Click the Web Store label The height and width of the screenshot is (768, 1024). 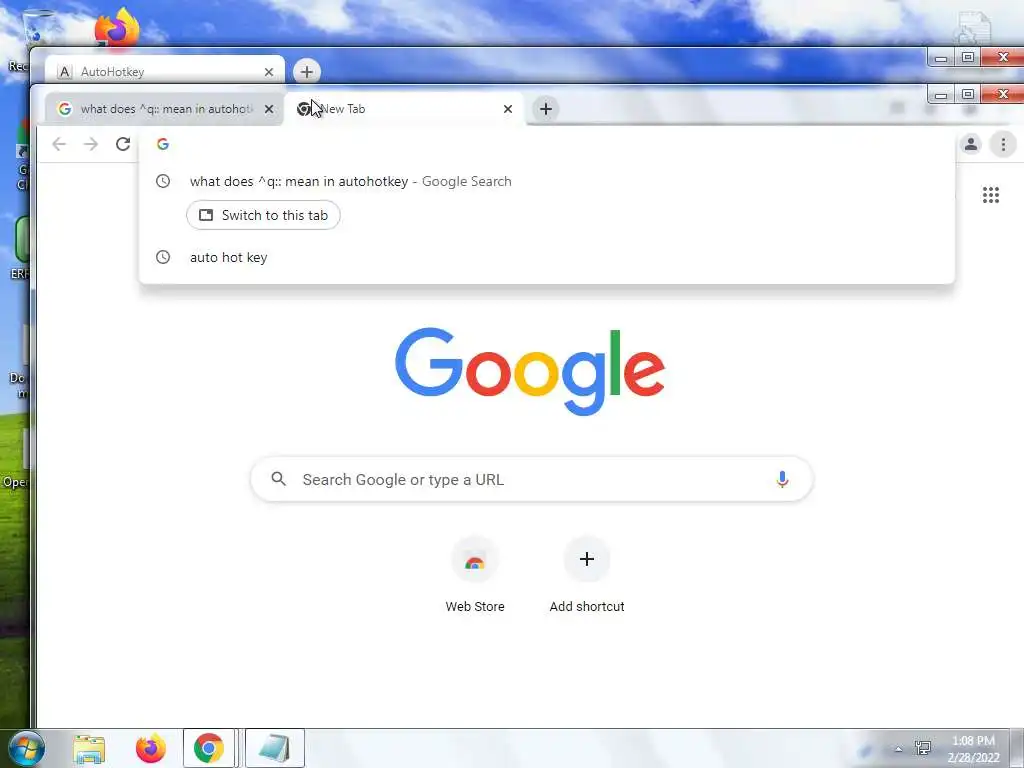click(x=475, y=607)
